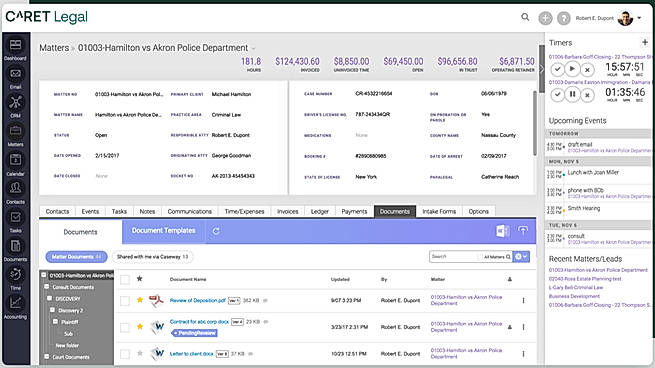Switch to the Contacts tab
Image resolution: width=655 pixels, height=368 pixels.
(x=57, y=211)
